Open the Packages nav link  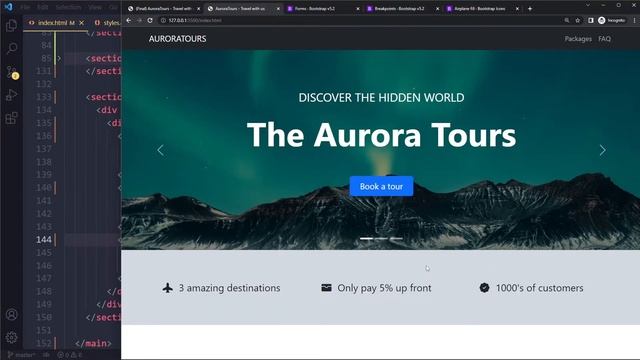coord(578,39)
